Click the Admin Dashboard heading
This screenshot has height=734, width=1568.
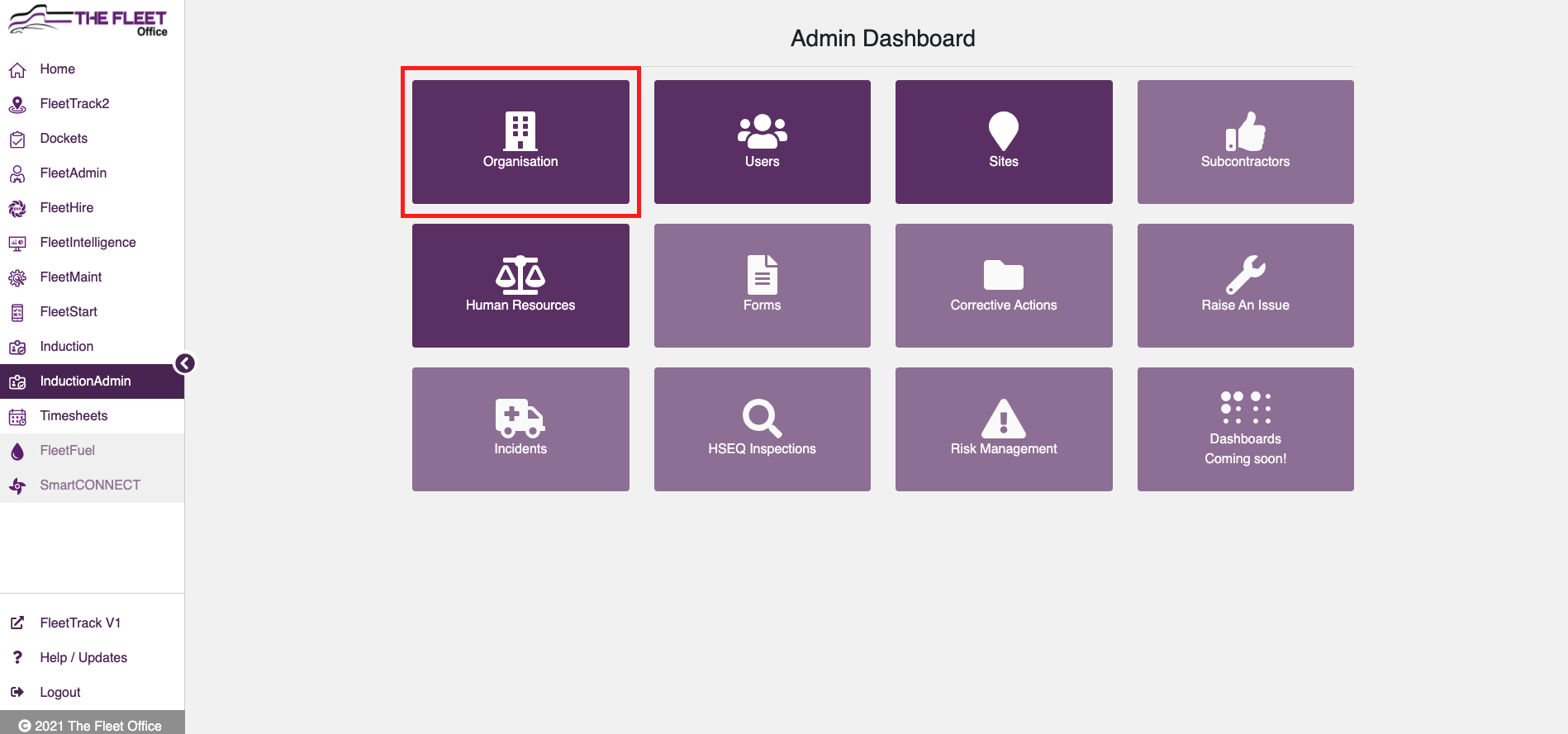point(883,39)
